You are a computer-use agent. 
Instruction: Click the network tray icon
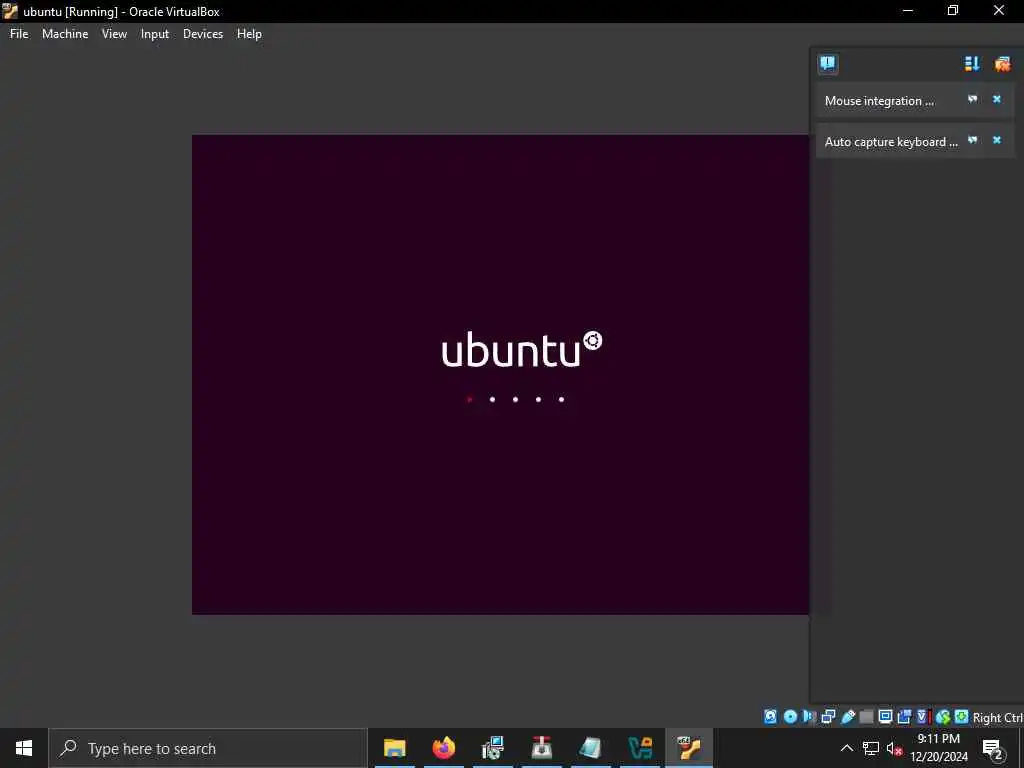click(x=871, y=748)
